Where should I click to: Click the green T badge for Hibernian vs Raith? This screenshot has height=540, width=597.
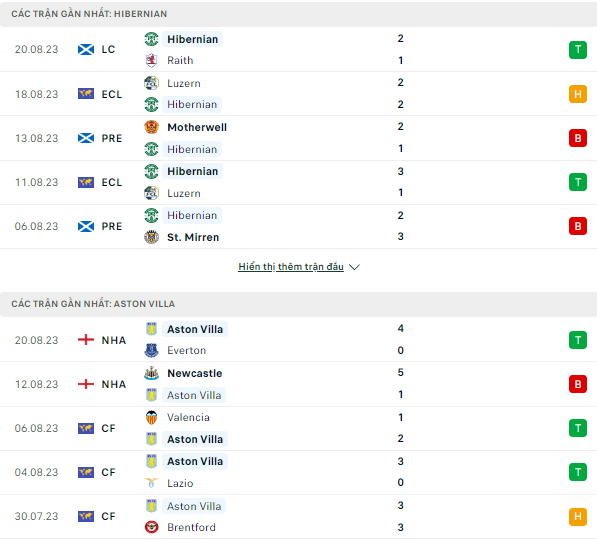pyautogui.click(x=578, y=50)
